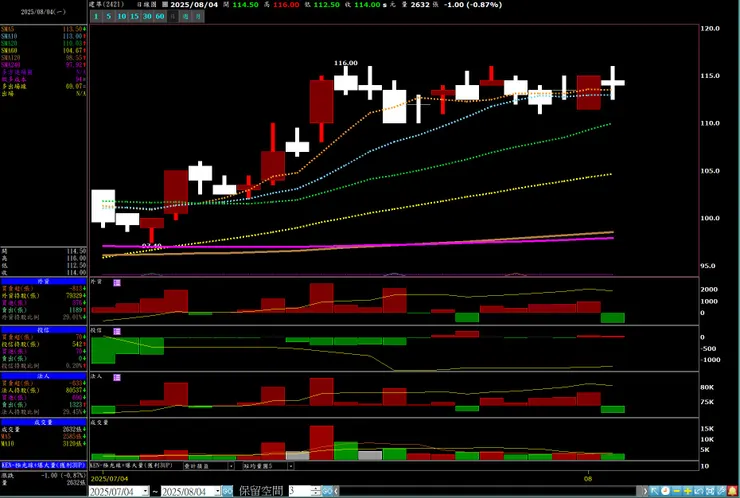Adjust the 保留空間 spinner arrows
The width and height of the screenshot is (740, 498).
(316, 491)
